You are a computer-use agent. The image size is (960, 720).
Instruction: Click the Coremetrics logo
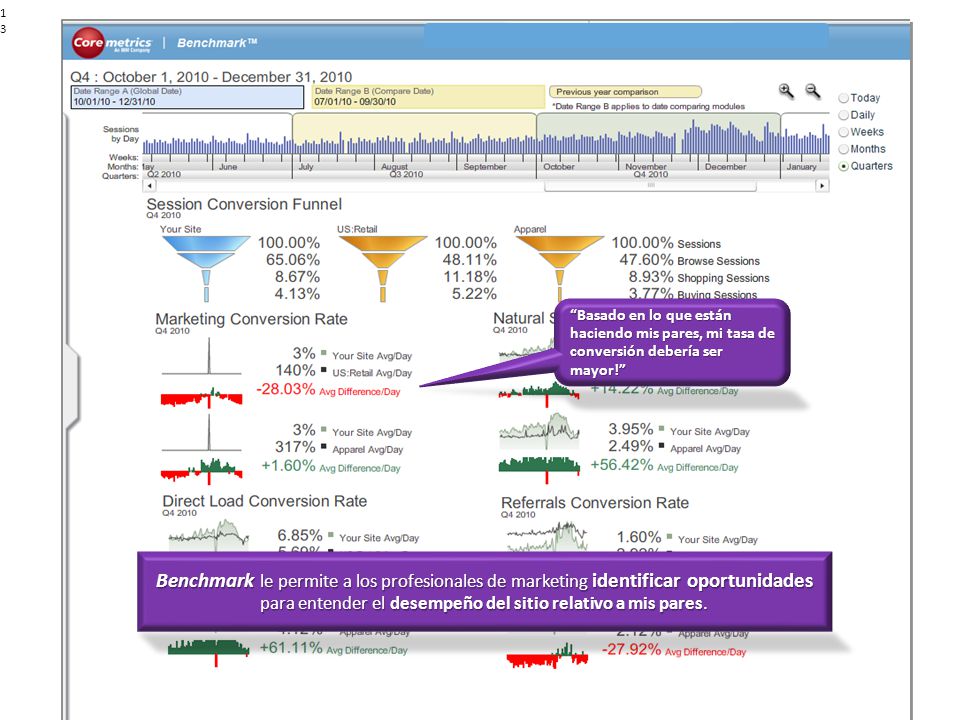click(111, 43)
